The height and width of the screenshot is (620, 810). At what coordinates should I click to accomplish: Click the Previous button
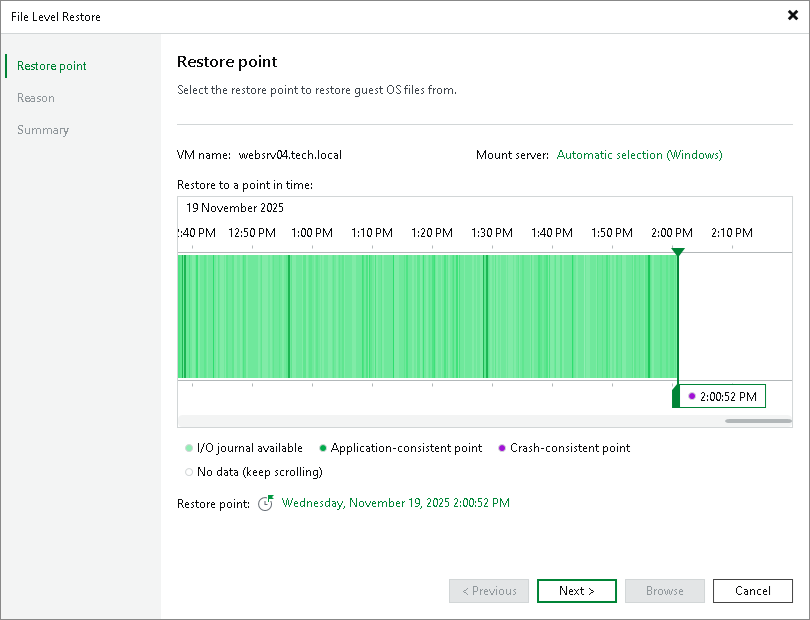pos(489,591)
